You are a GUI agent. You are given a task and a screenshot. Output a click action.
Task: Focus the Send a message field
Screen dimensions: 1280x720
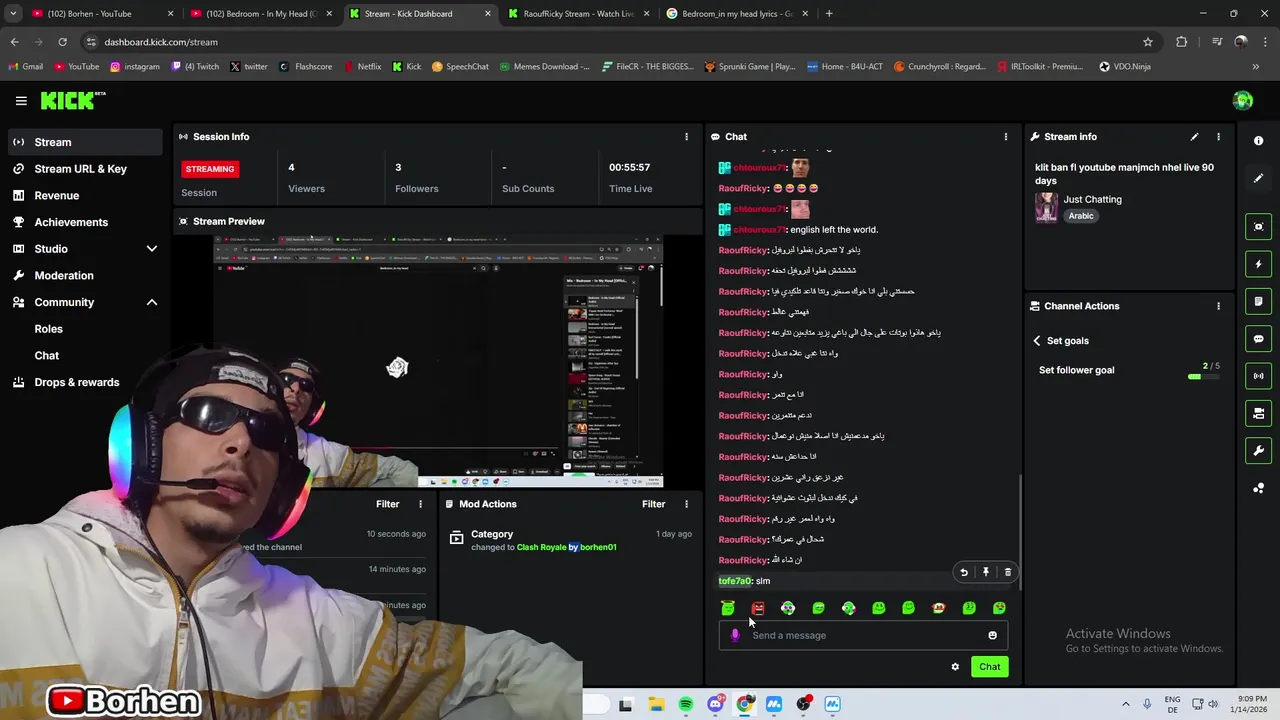tap(863, 635)
